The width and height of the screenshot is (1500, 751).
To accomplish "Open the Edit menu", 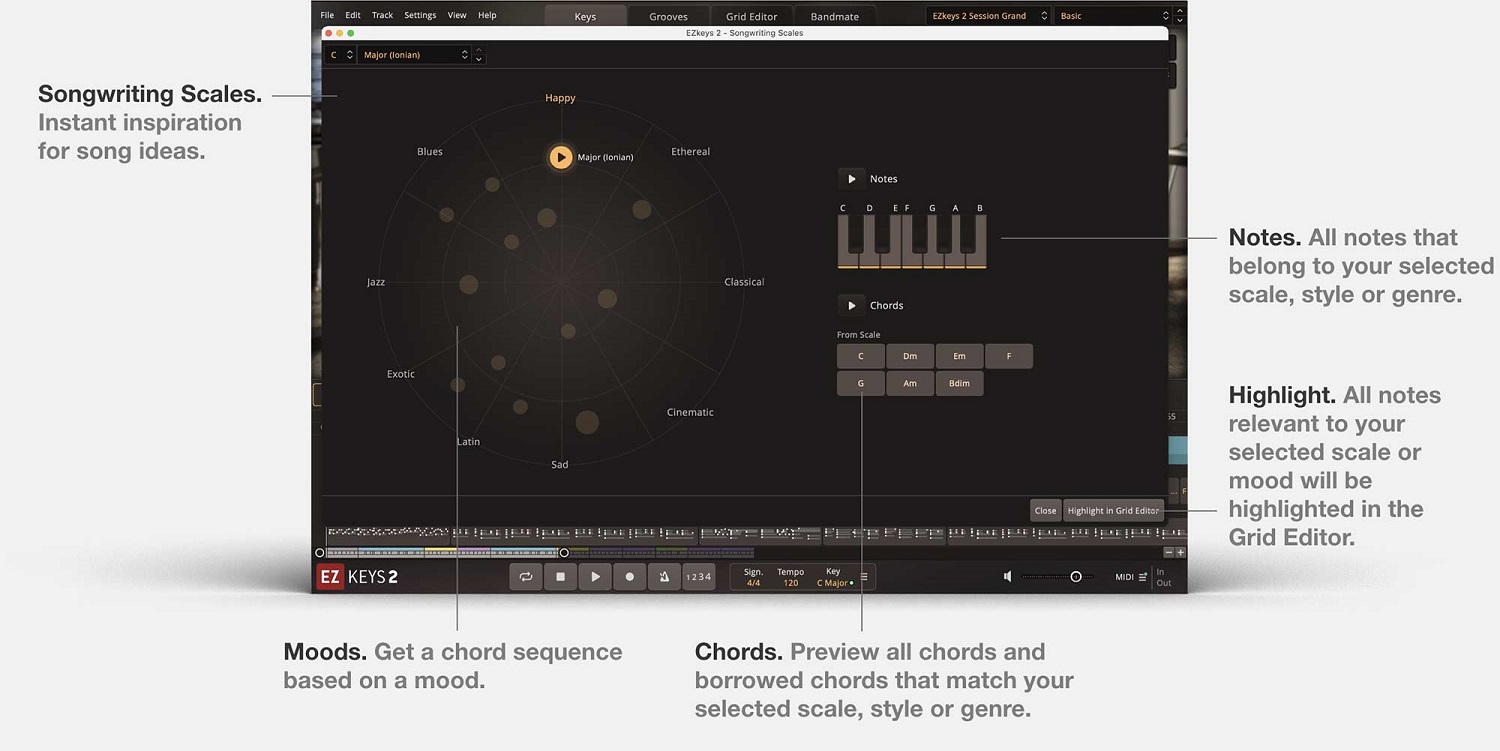I will [353, 15].
